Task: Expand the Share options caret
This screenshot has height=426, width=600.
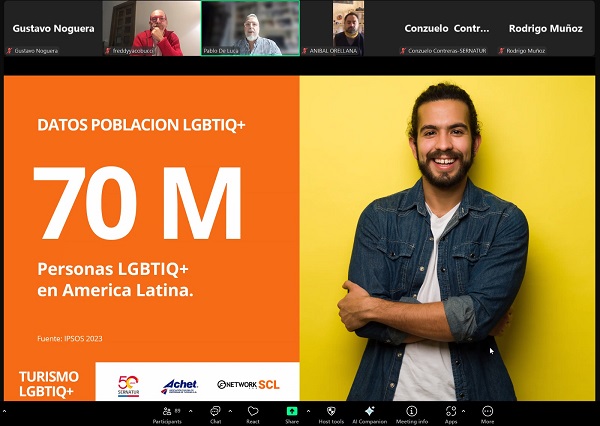Action: click(x=308, y=409)
